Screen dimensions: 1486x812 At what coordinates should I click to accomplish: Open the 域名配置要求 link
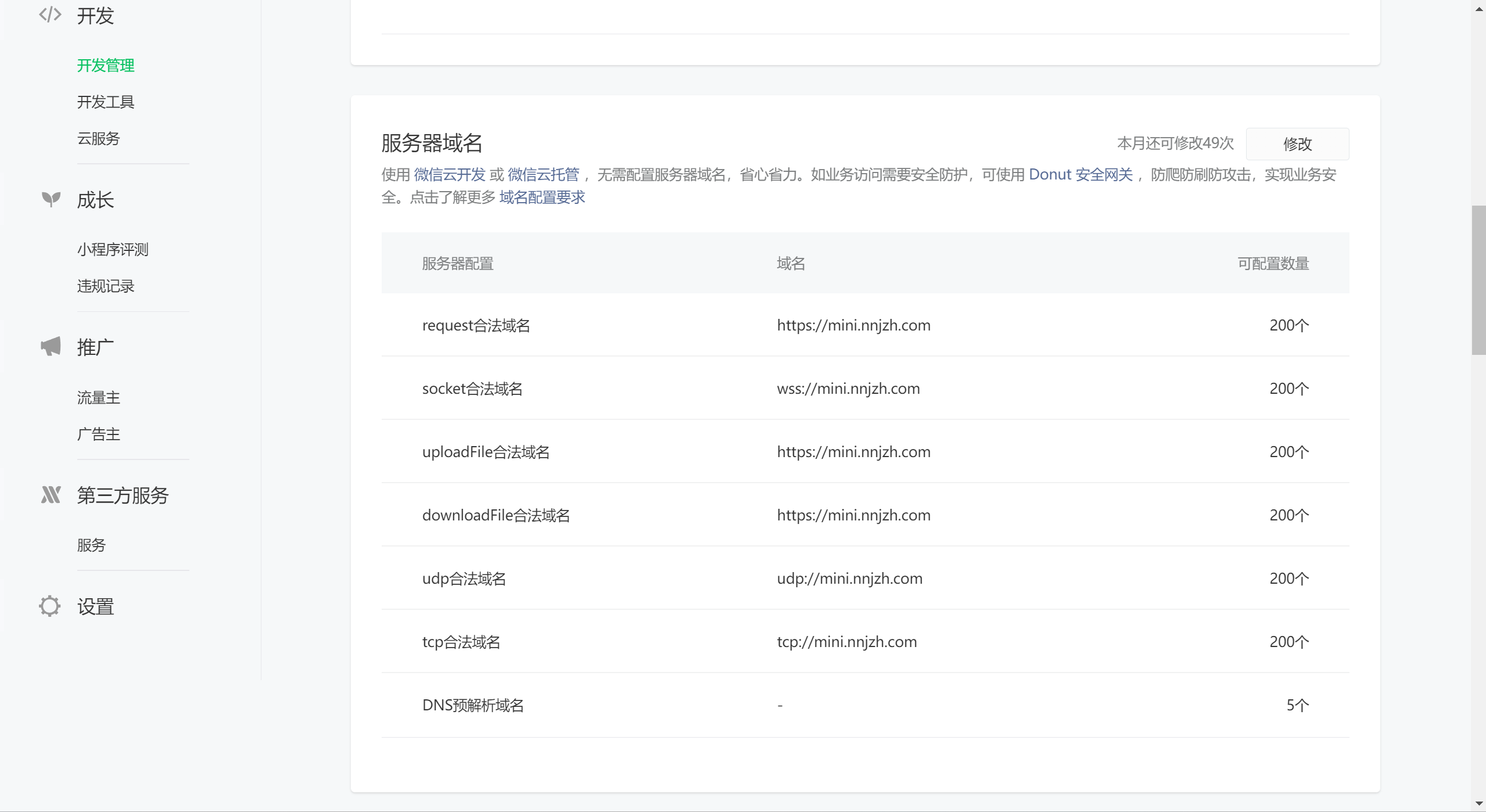tap(542, 197)
